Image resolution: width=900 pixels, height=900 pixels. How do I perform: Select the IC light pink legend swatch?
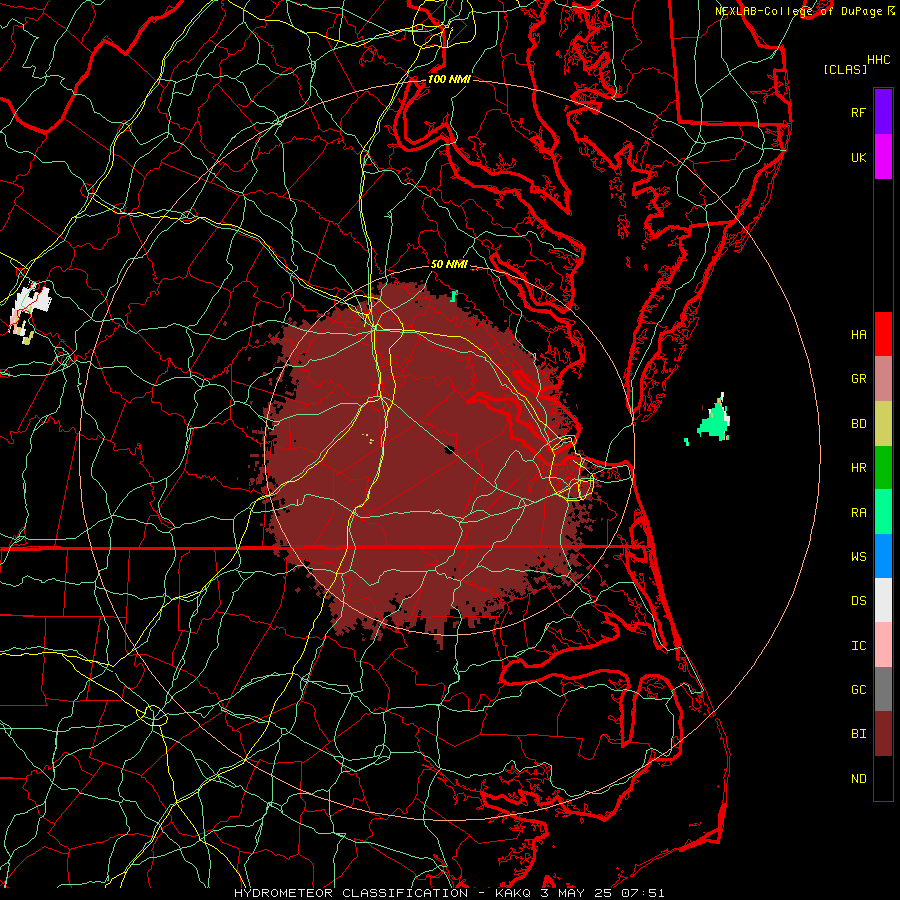(883, 645)
